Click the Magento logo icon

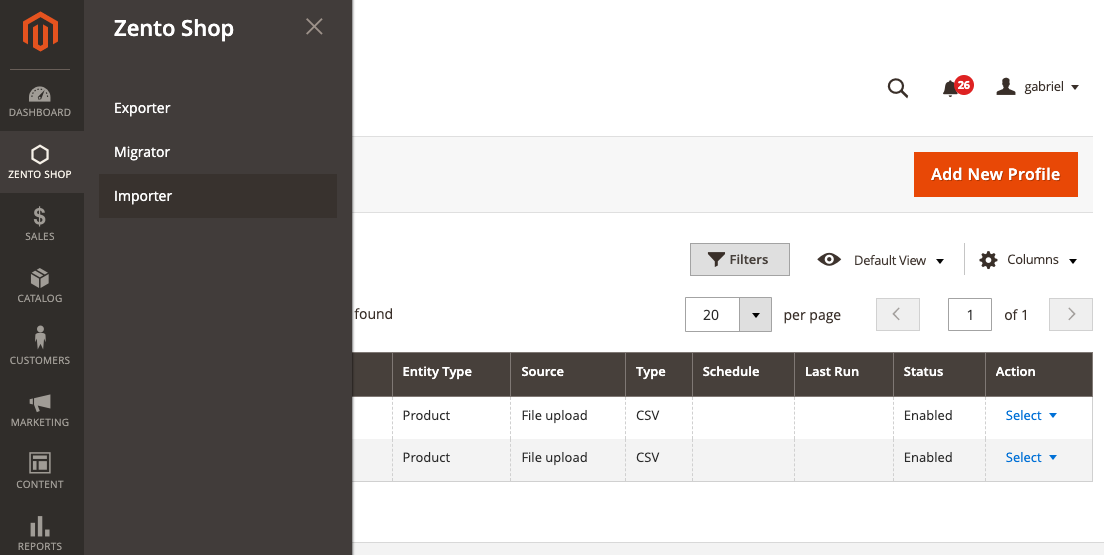(40, 32)
